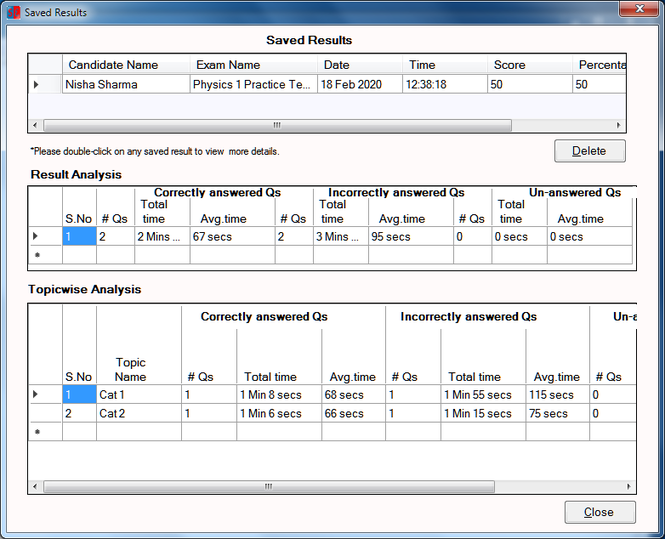Click the Exam Name column header
This screenshot has height=539, width=665.
(254, 65)
